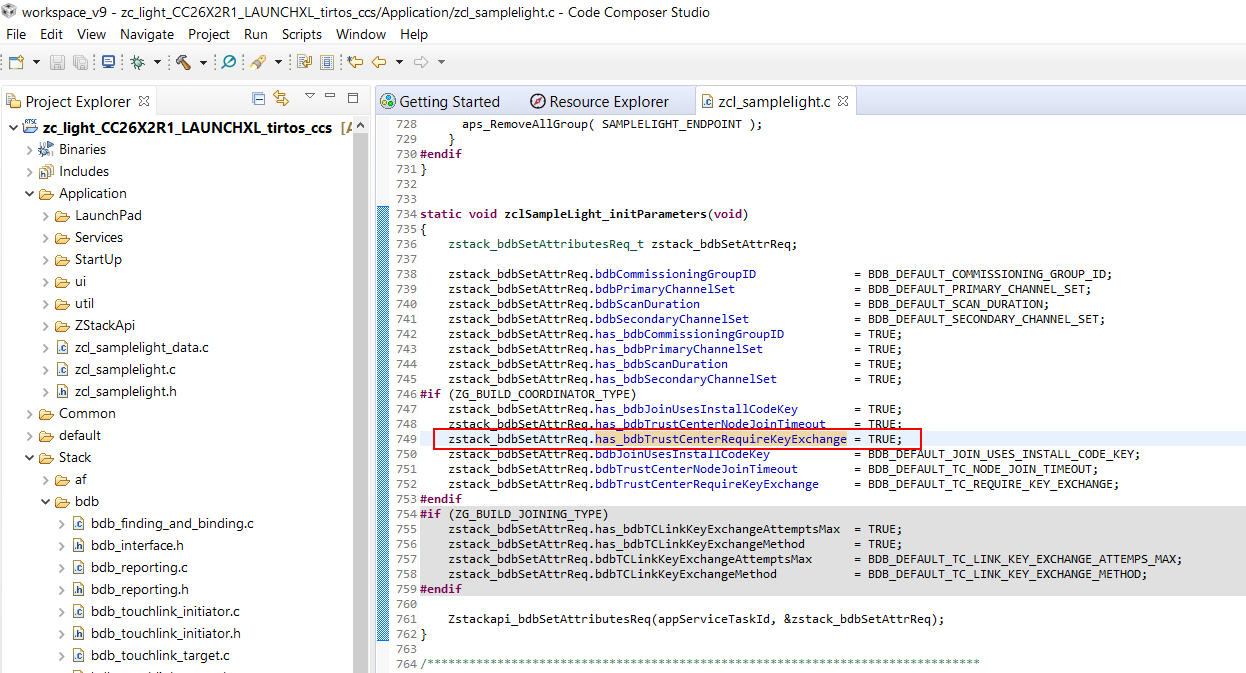Click the Build hammer icon

tap(183, 62)
